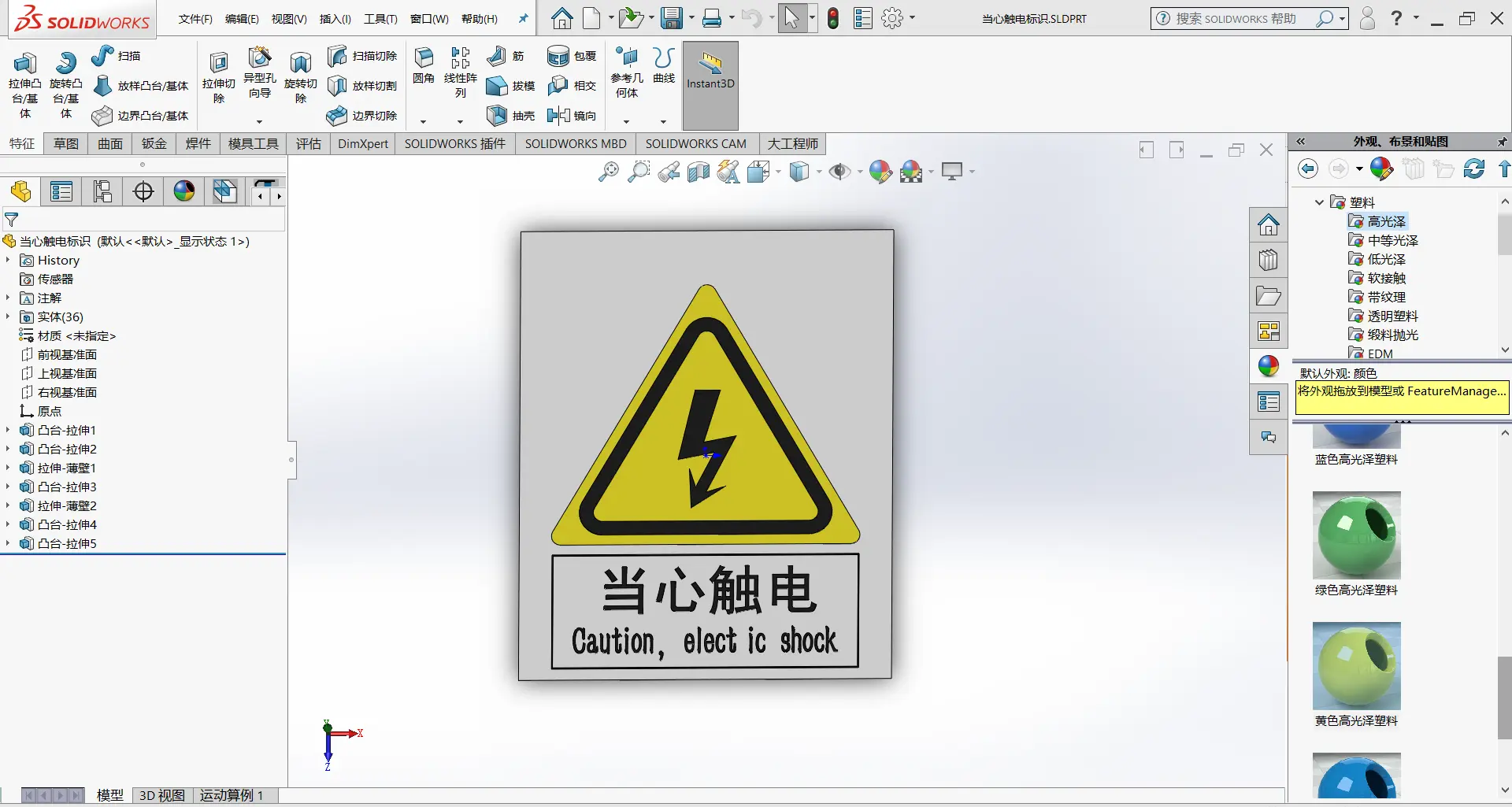
Task: Click the Edit Appearance icon in viewport toolbar
Action: coord(880,172)
